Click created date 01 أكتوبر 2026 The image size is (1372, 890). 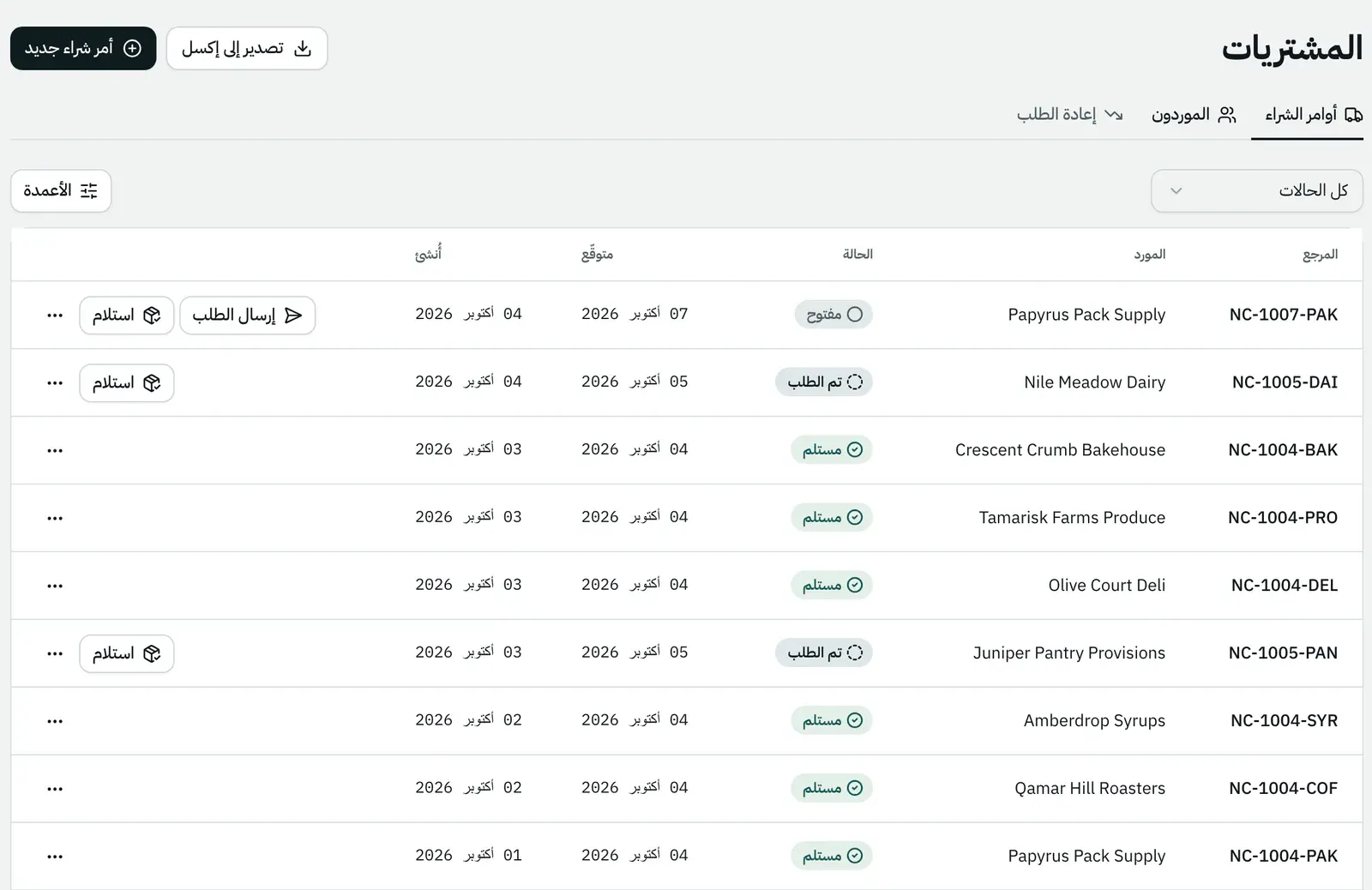468,856
